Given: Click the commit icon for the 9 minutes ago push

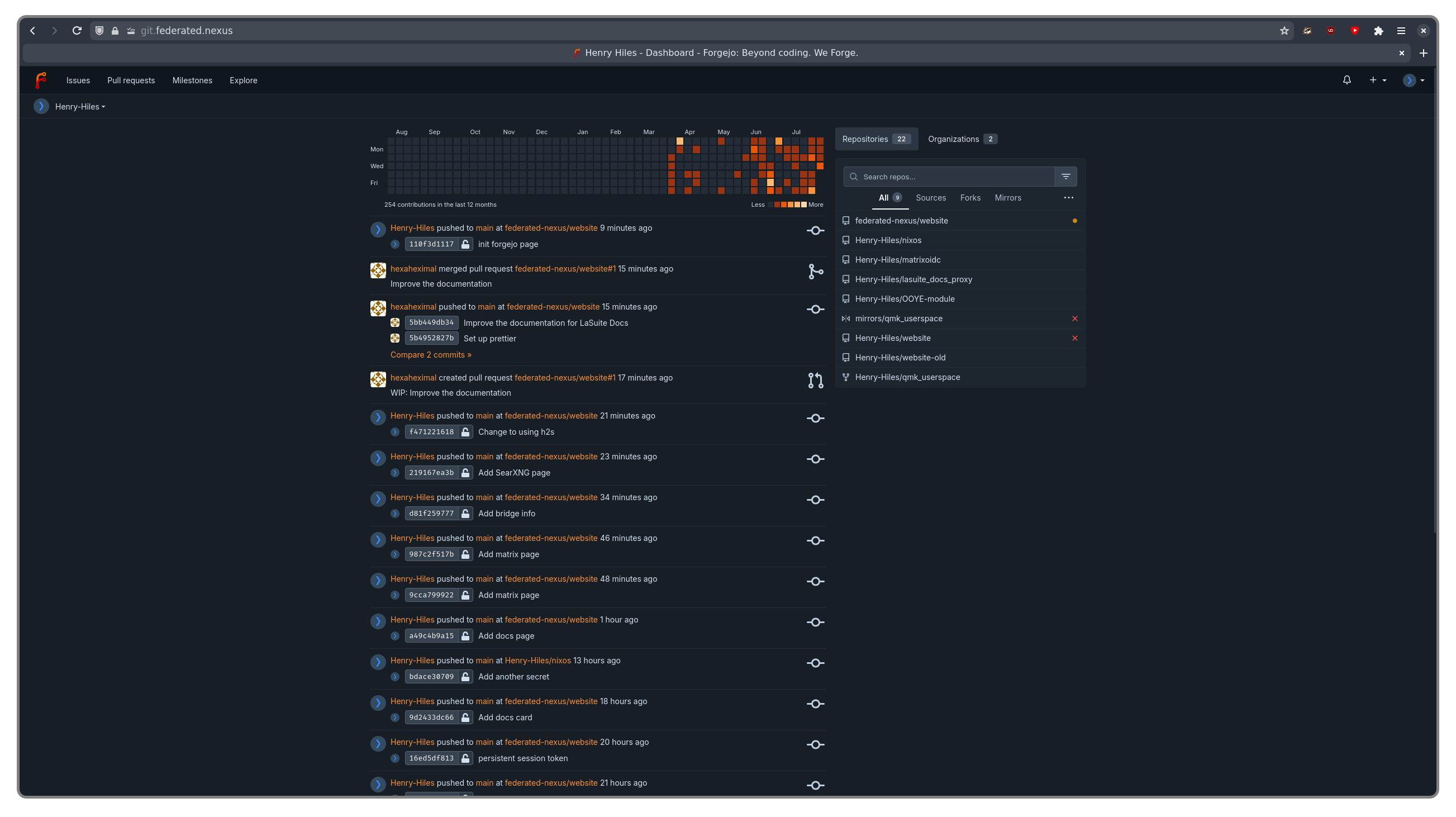Looking at the screenshot, I should click(x=815, y=231).
